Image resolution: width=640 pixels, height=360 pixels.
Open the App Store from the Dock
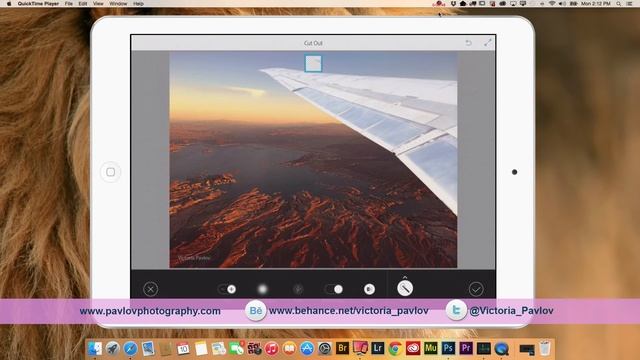point(307,348)
